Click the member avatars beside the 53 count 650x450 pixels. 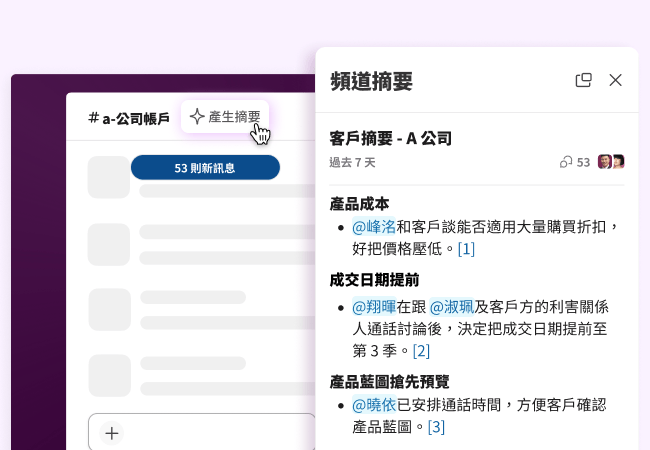611,162
